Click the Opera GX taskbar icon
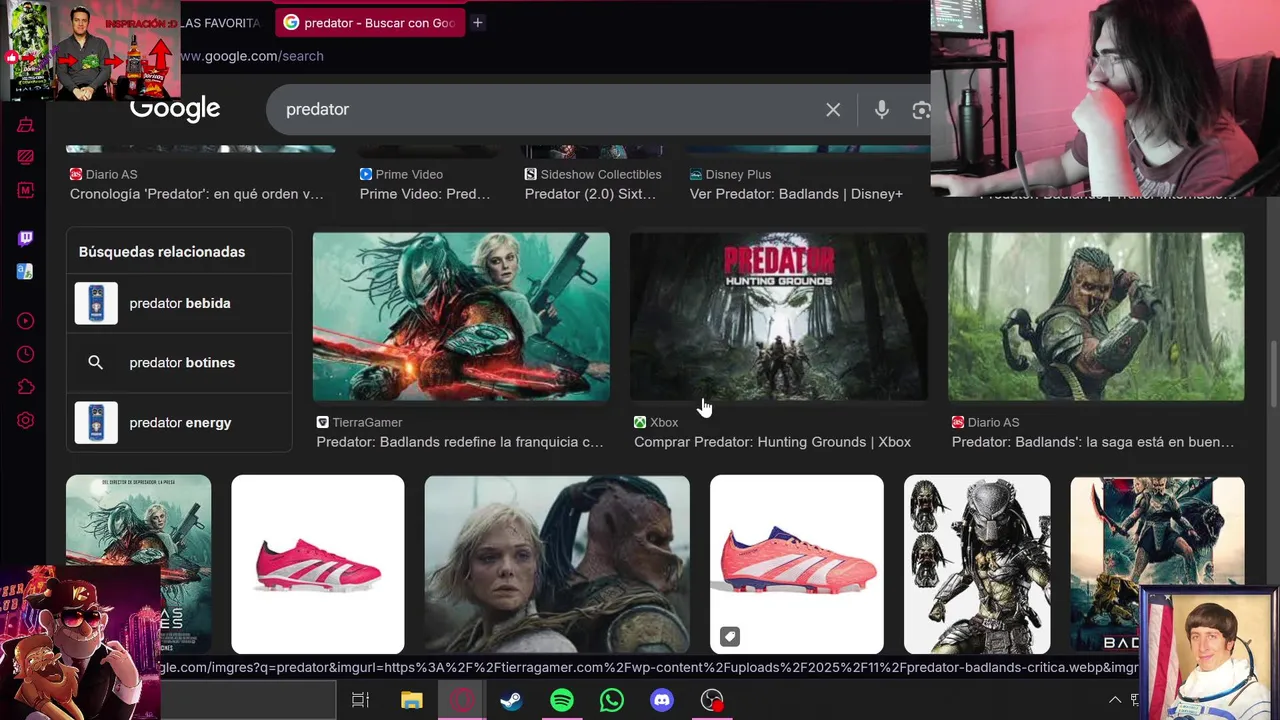1280x720 pixels. (x=462, y=700)
